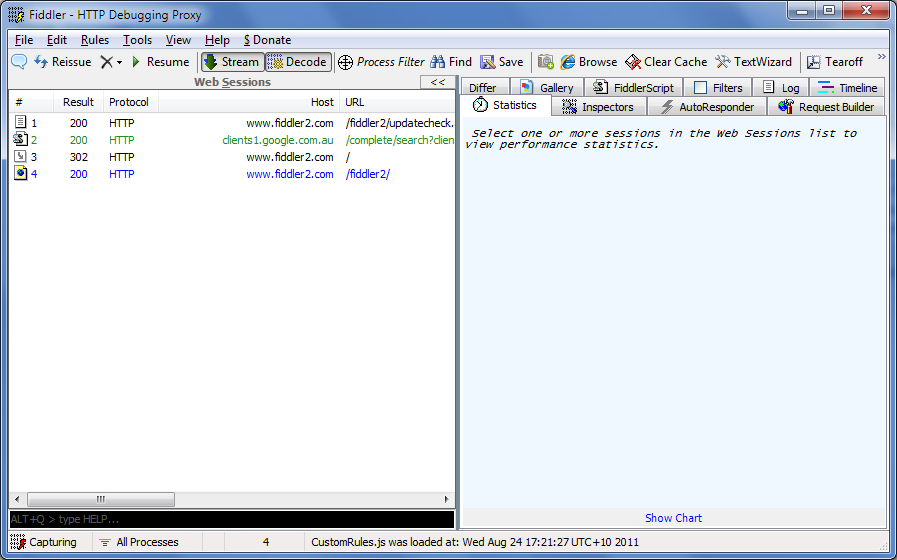This screenshot has width=897, height=560.
Task: Open the AutoResponder tab
Action: coord(707,107)
